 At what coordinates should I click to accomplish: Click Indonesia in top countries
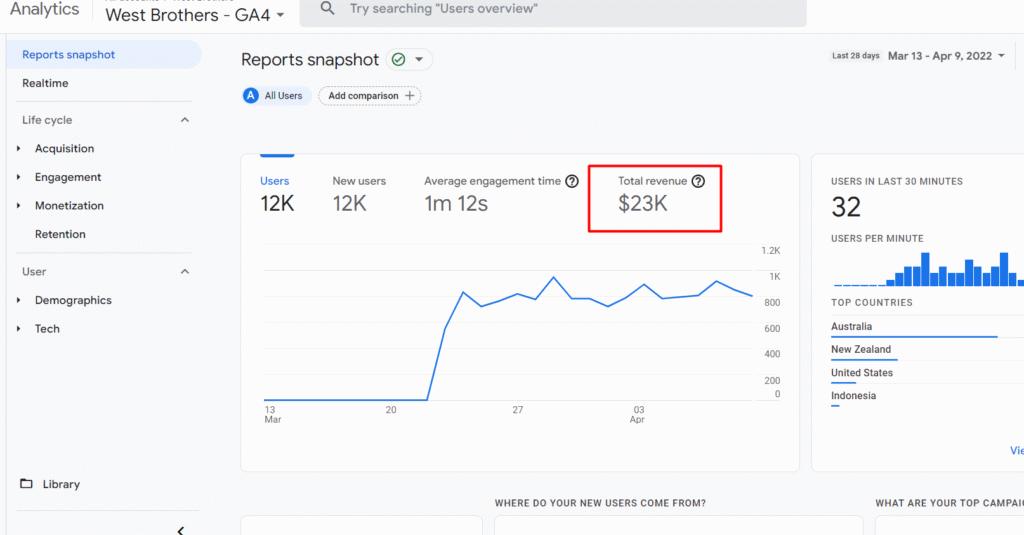853,396
